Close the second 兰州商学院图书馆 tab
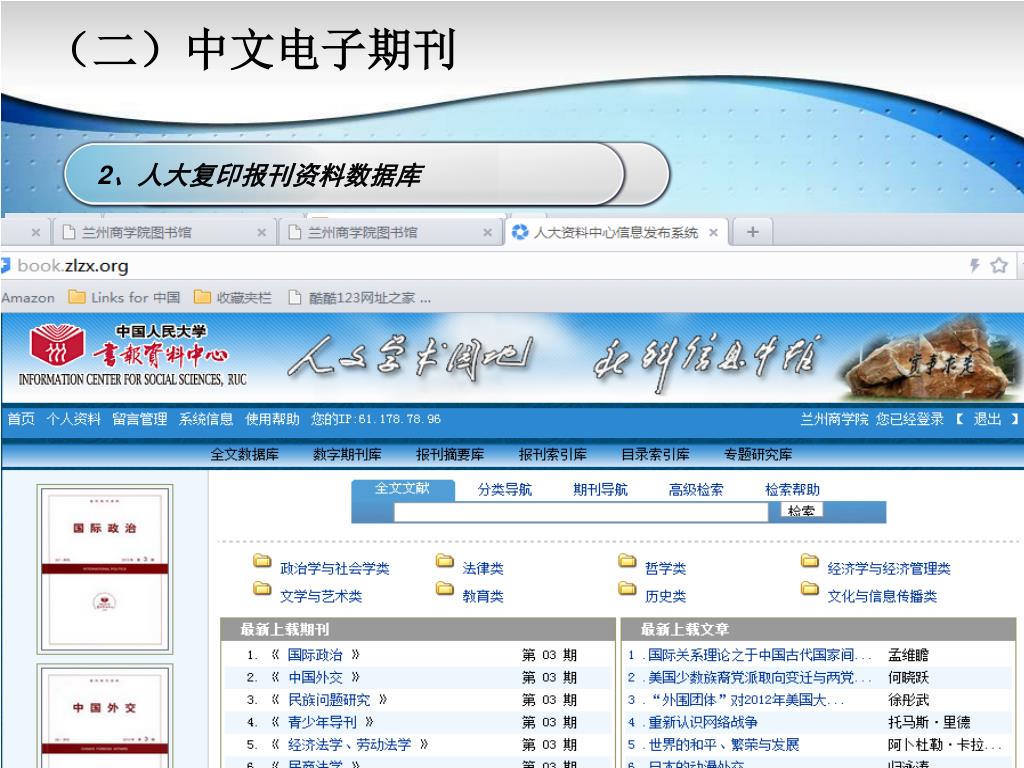 [487, 232]
